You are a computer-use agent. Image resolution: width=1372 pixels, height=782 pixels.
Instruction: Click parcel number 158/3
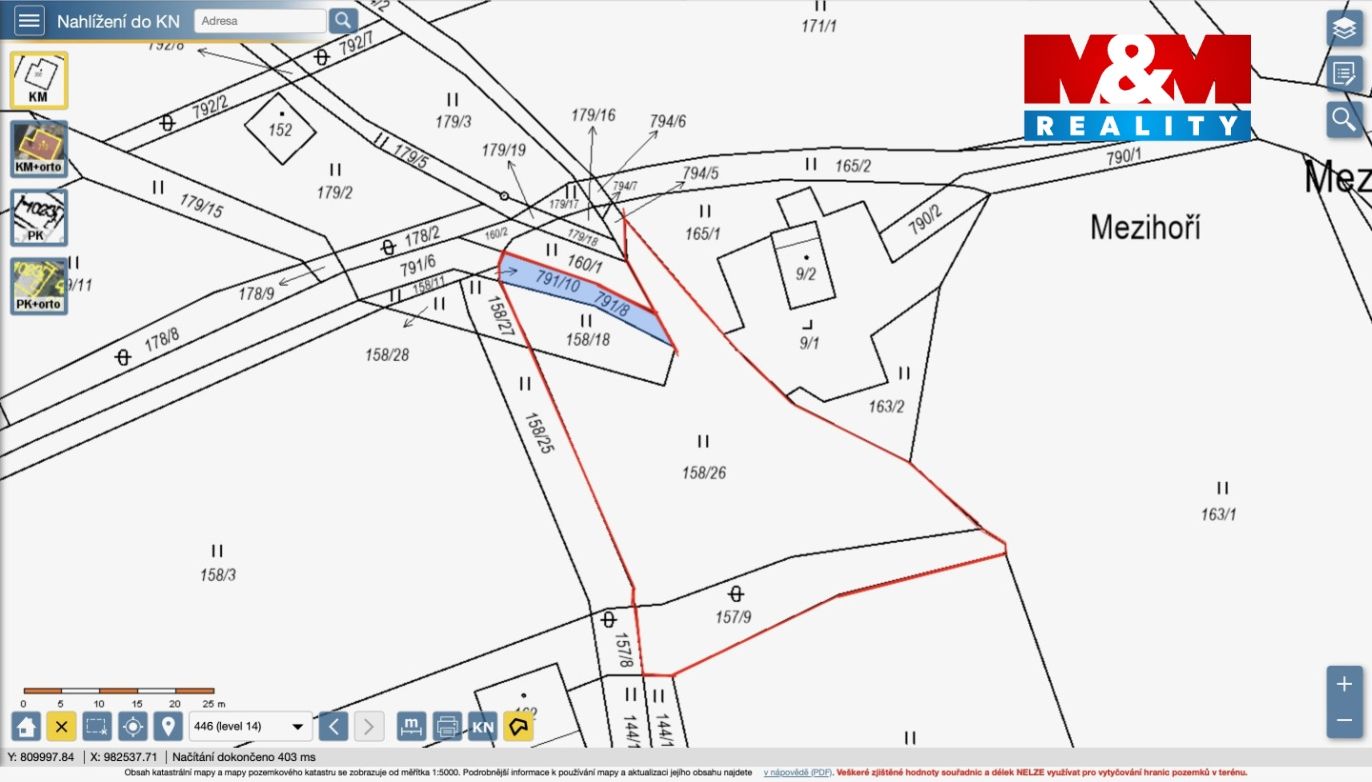pyautogui.click(x=217, y=575)
